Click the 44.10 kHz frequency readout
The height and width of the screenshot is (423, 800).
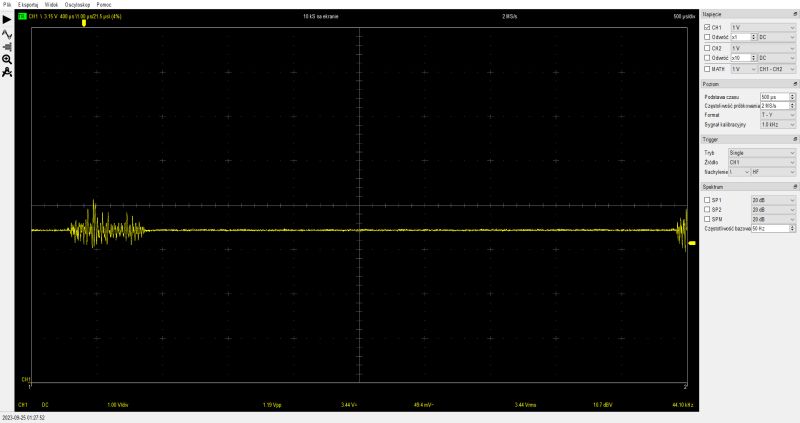pyautogui.click(x=682, y=405)
